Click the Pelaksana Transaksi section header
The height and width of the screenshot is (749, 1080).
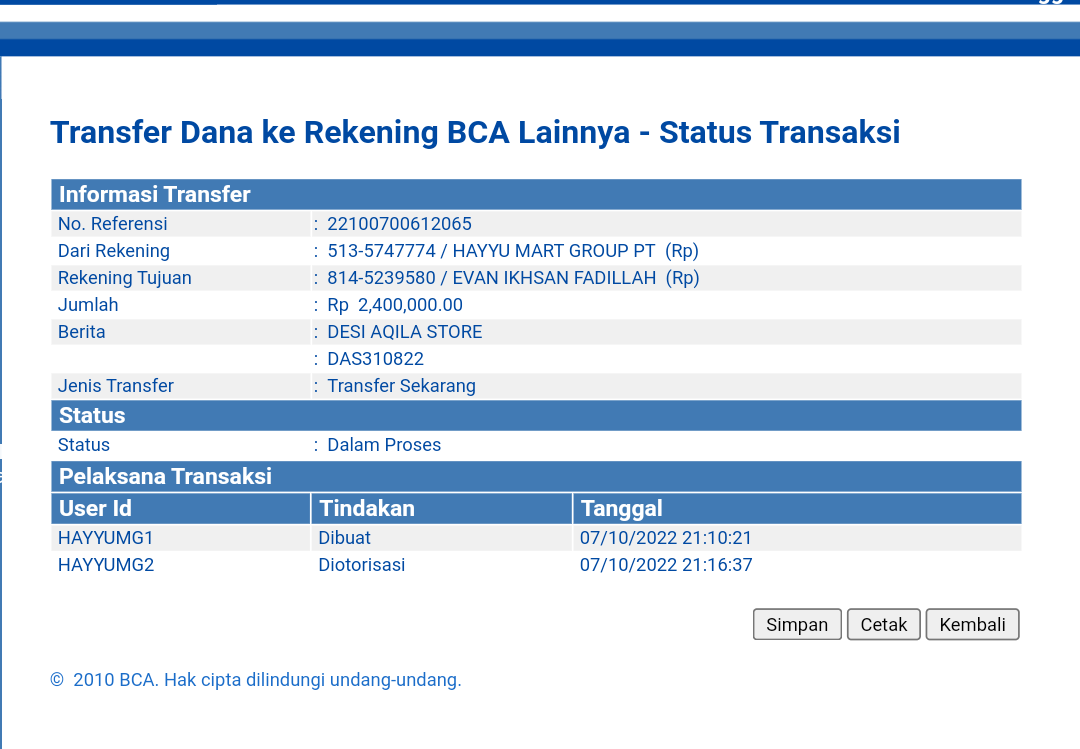[165, 476]
